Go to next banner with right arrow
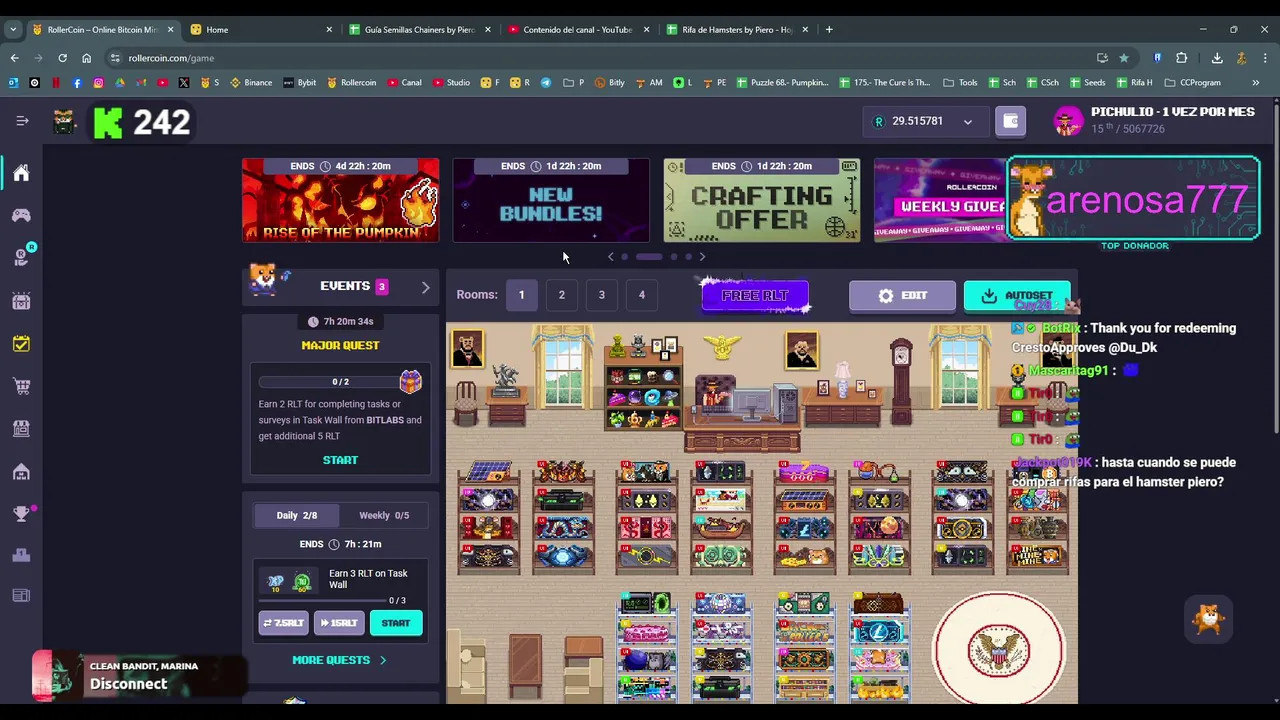This screenshot has width=1280, height=720. [x=702, y=257]
